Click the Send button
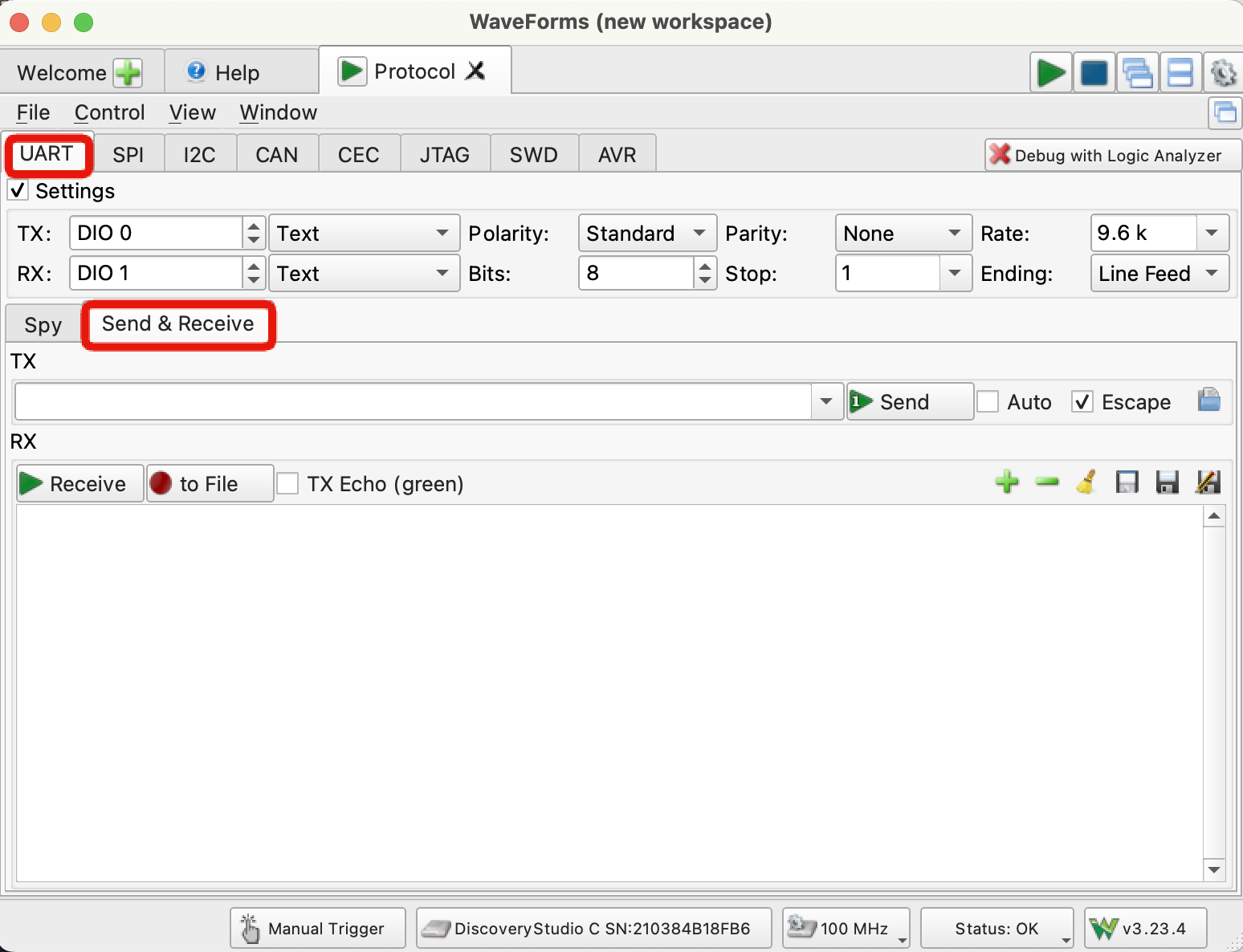Screen dimensions: 1243x952 click(x=911, y=401)
